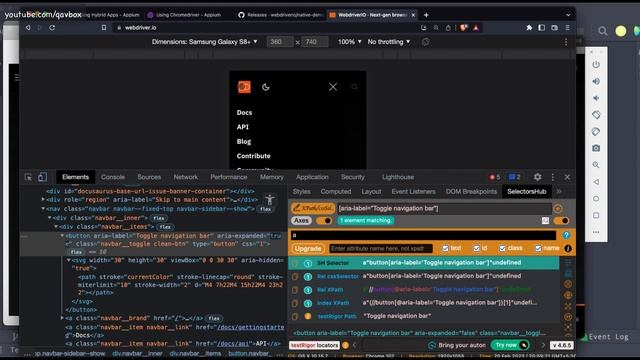This screenshot has height=360, width=640.
Task: Switch to the Network tab
Action: point(185,177)
